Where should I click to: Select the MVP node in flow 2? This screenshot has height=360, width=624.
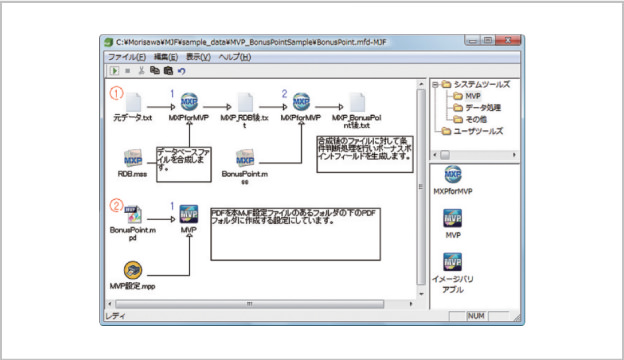(x=189, y=214)
